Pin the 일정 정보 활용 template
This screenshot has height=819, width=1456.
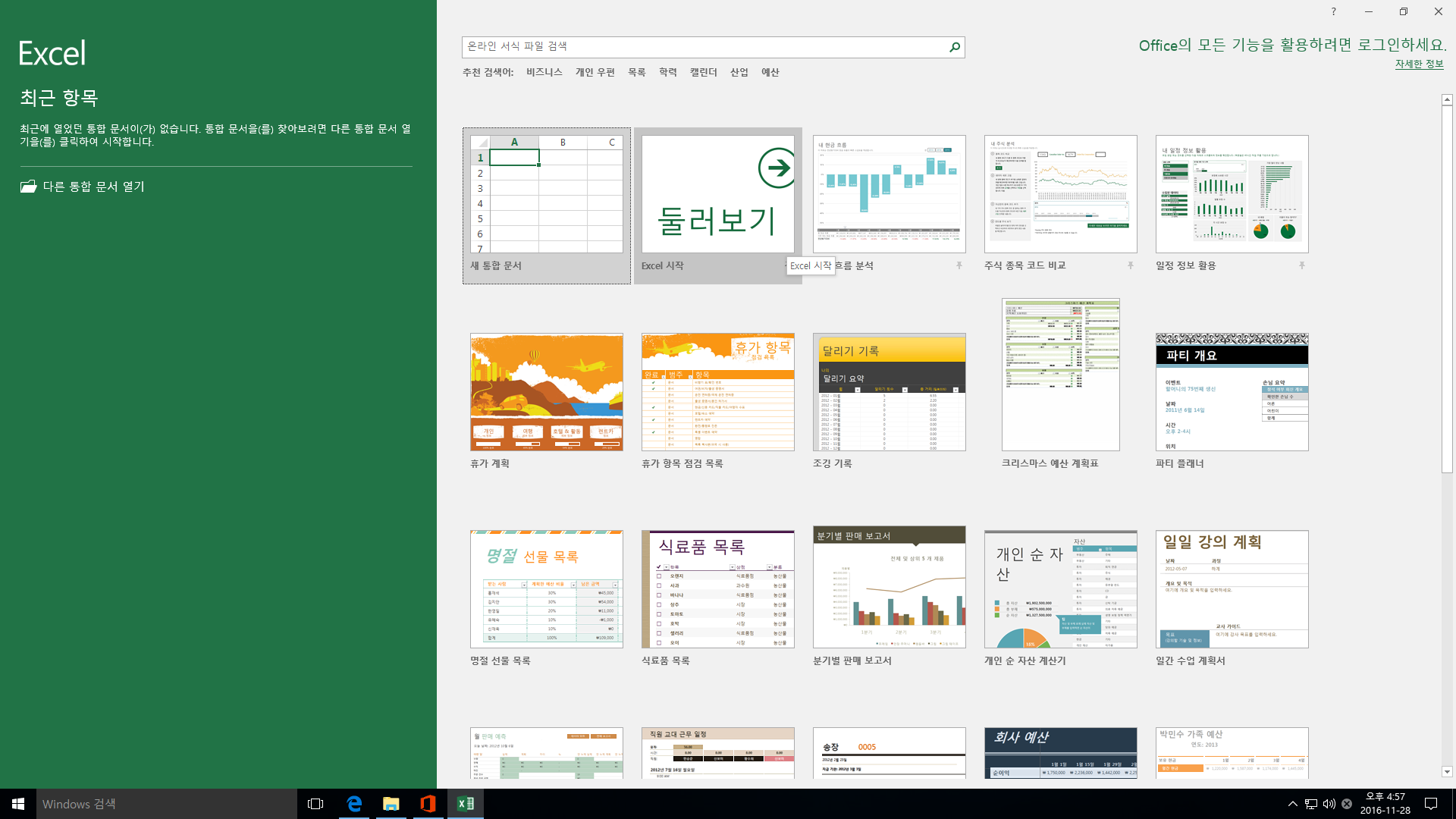click(1301, 265)
